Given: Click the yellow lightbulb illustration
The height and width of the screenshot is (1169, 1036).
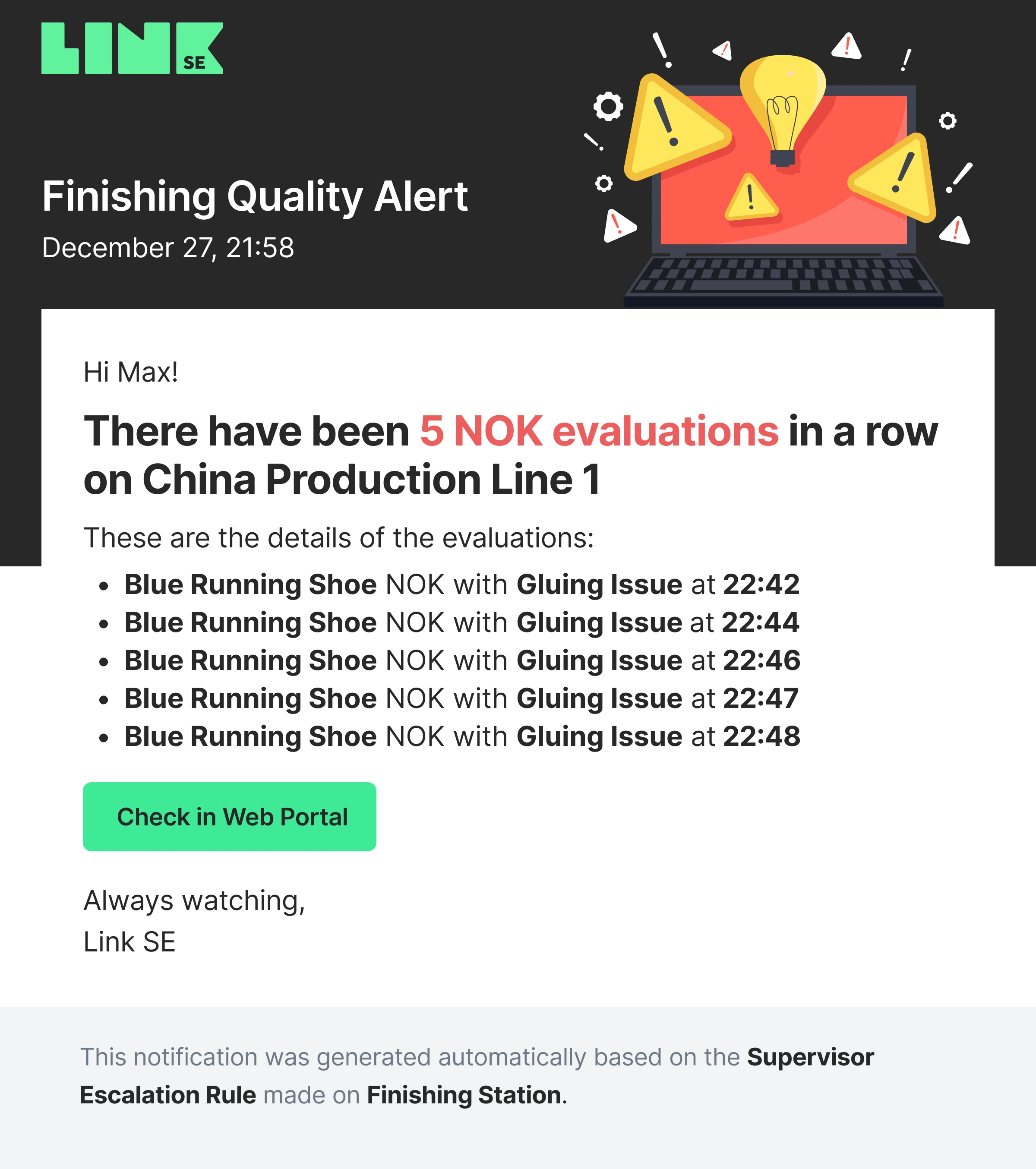Looking at the screenshot, I should pos(783,111).
